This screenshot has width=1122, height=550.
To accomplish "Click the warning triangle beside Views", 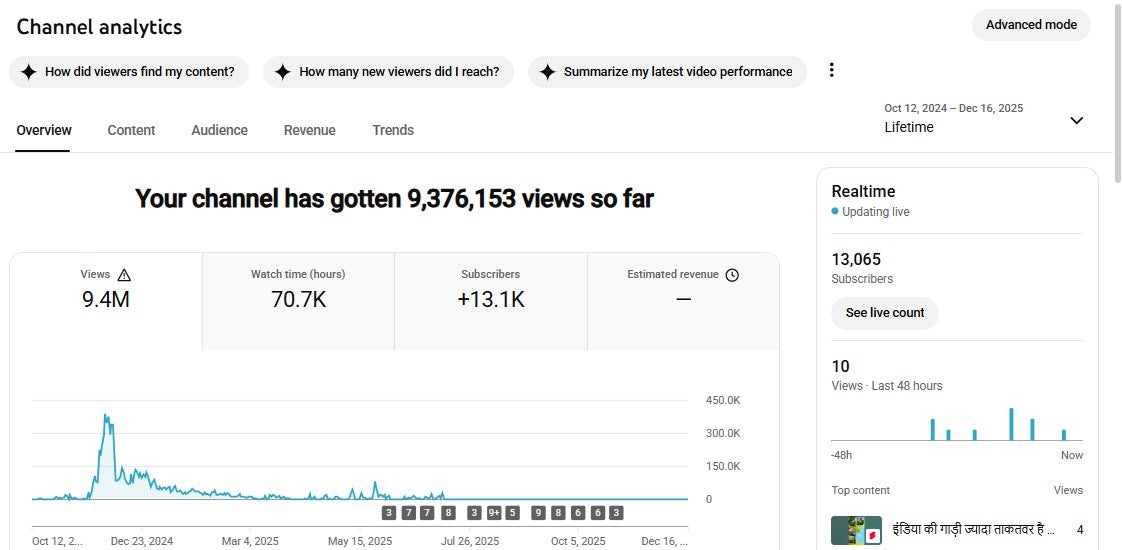I will 124,275.
